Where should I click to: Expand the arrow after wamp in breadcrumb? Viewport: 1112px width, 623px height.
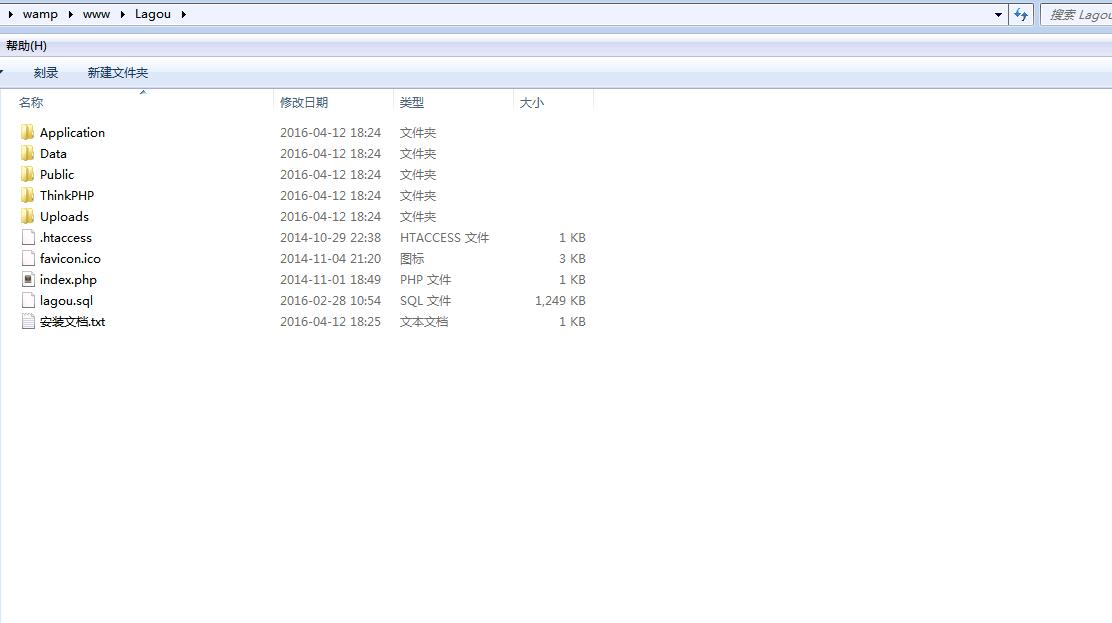(x=71, y=14)
